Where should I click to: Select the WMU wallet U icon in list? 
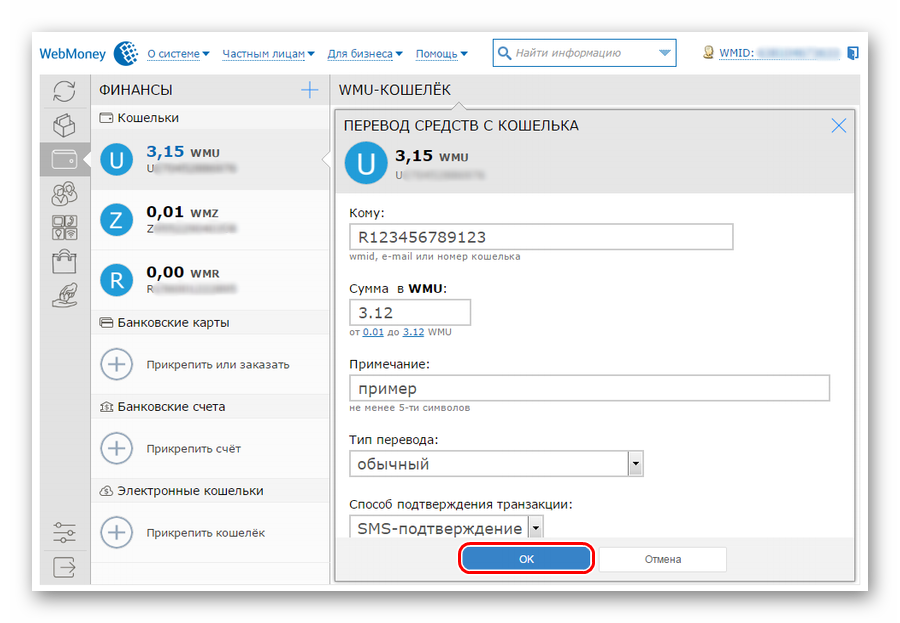tap(117, 160)
